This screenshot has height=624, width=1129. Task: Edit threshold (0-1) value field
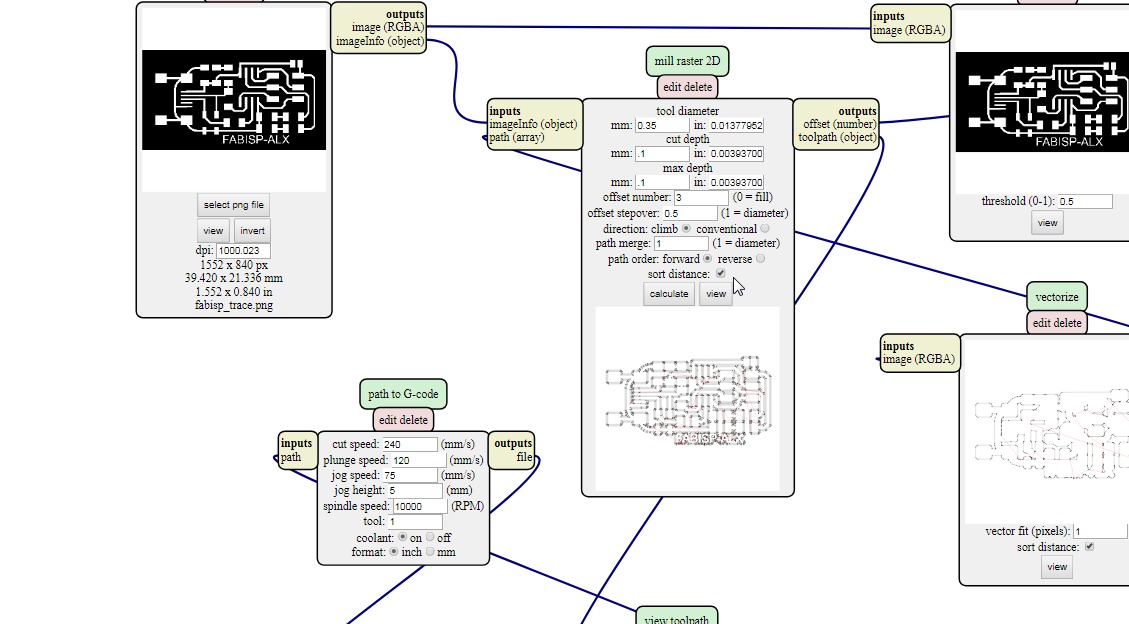coord(1084,202)
